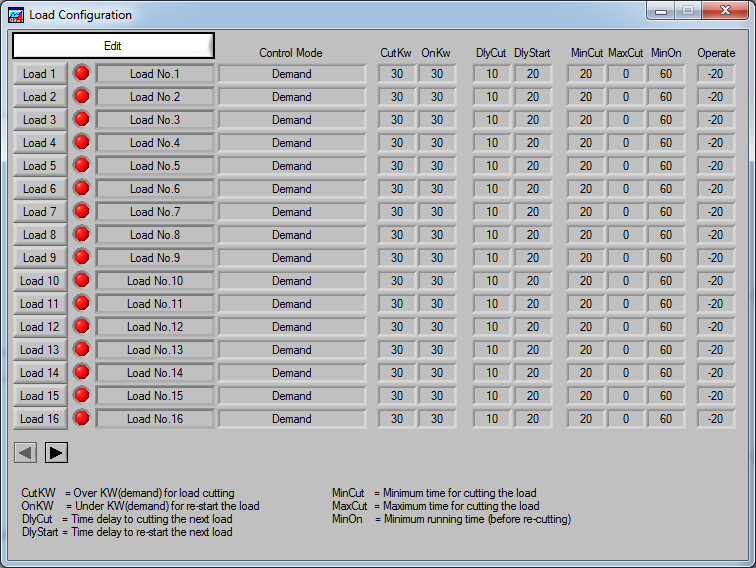Click the red status indicator for Load 10
756x568 pixels.
(81, 280)
